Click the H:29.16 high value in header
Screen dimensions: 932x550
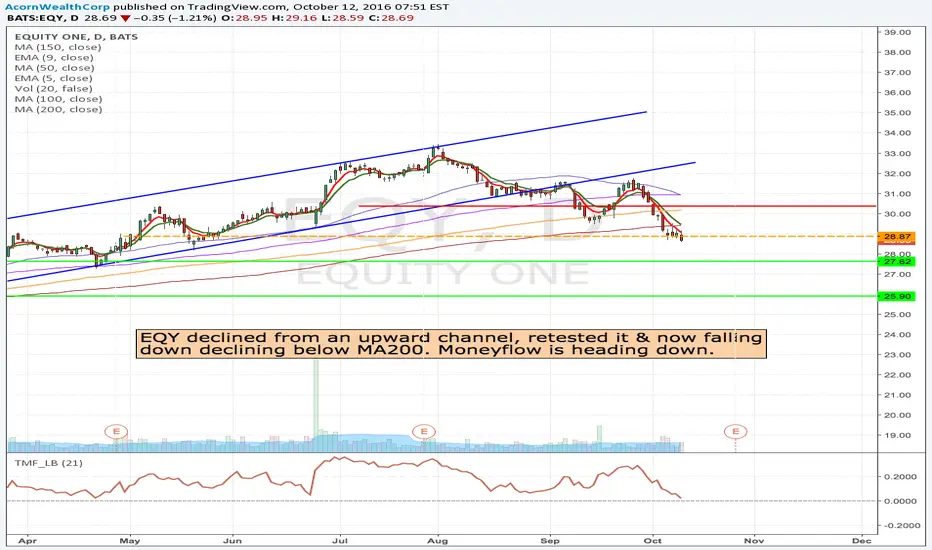click(x=294, y=18)
